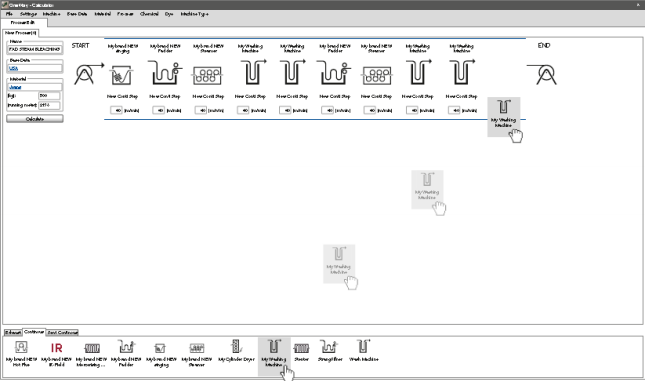Select the first Steamer in the process line
The width and height of the screenshot is (645, 381).
(x=207, y=75)
